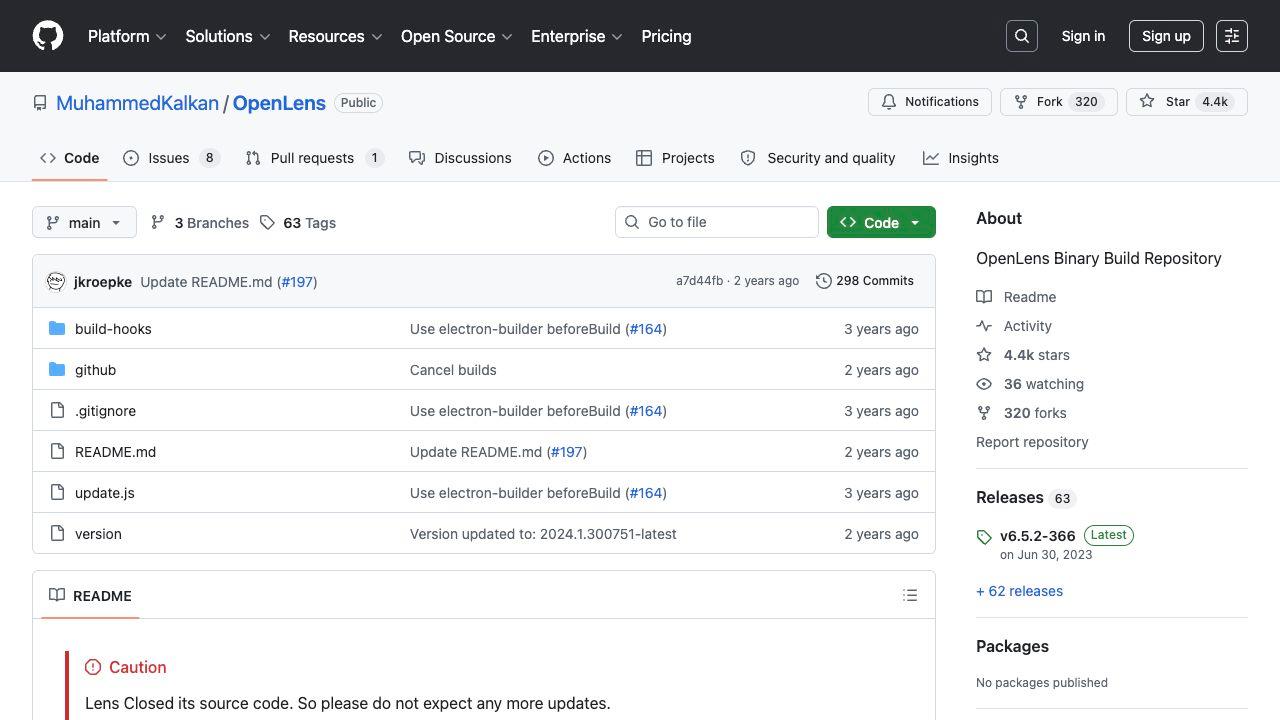This screenshot has width=1280, height=720.
Task: Click the update.js file icon
Action: 57,492
